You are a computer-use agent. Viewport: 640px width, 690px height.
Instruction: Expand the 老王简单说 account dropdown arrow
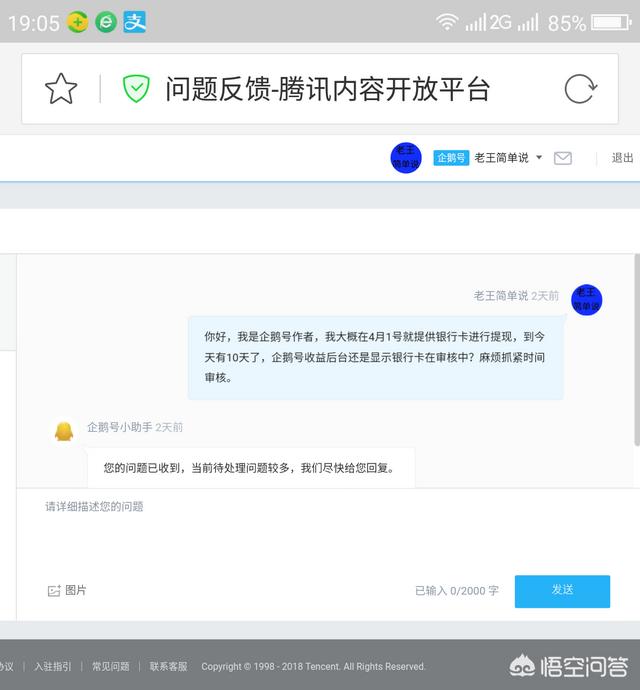(x=539, y=158)
